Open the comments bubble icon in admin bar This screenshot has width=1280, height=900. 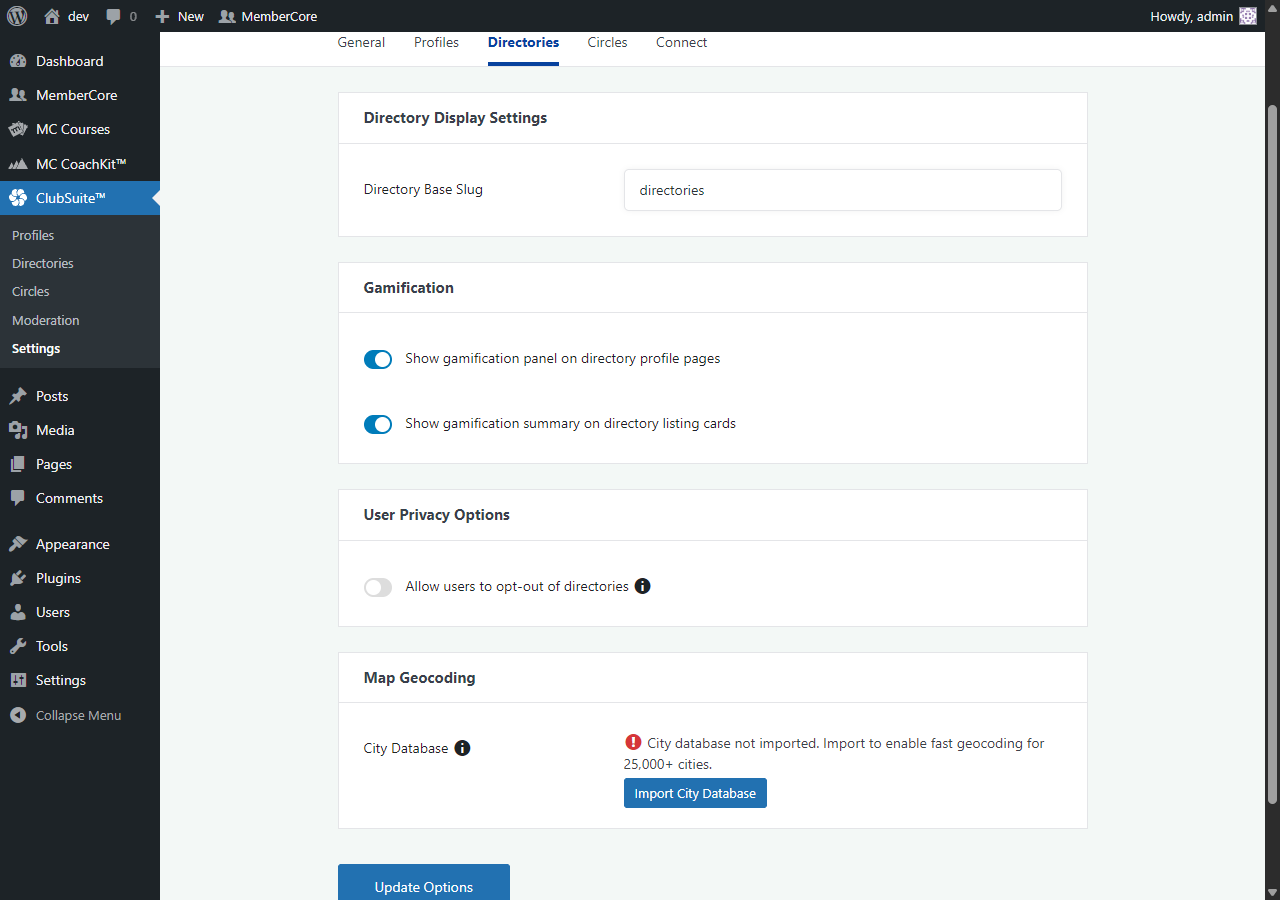click(114, 16)
